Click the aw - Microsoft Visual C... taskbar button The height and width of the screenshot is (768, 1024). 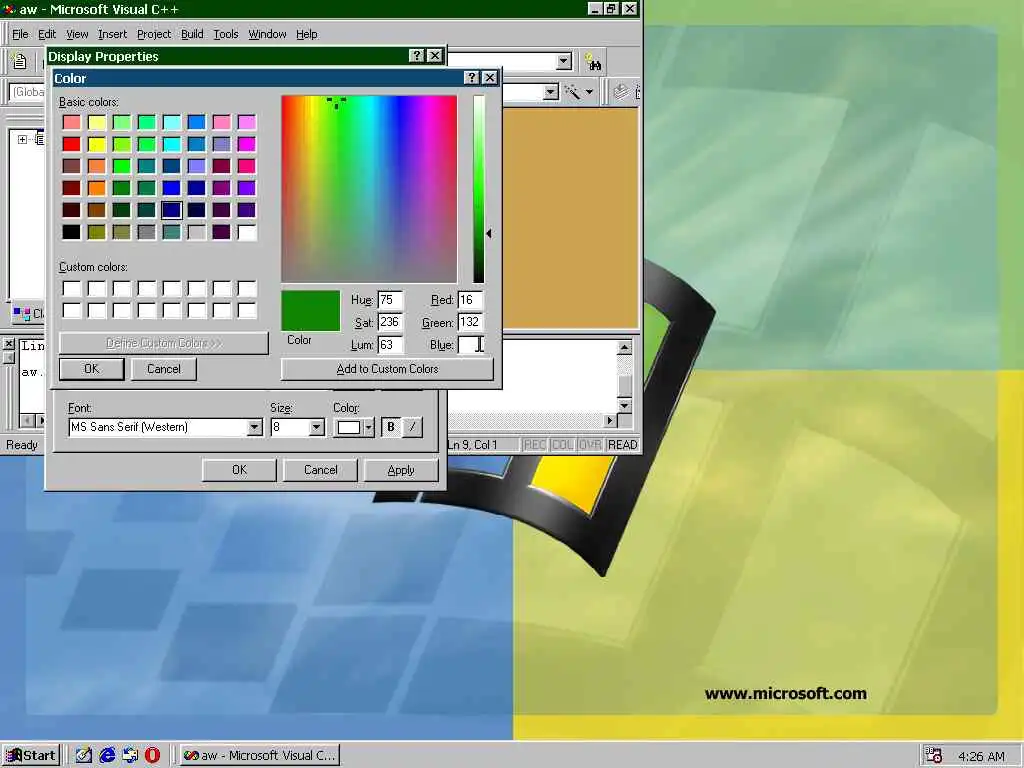pyautogui.click(x=259, y=756)
